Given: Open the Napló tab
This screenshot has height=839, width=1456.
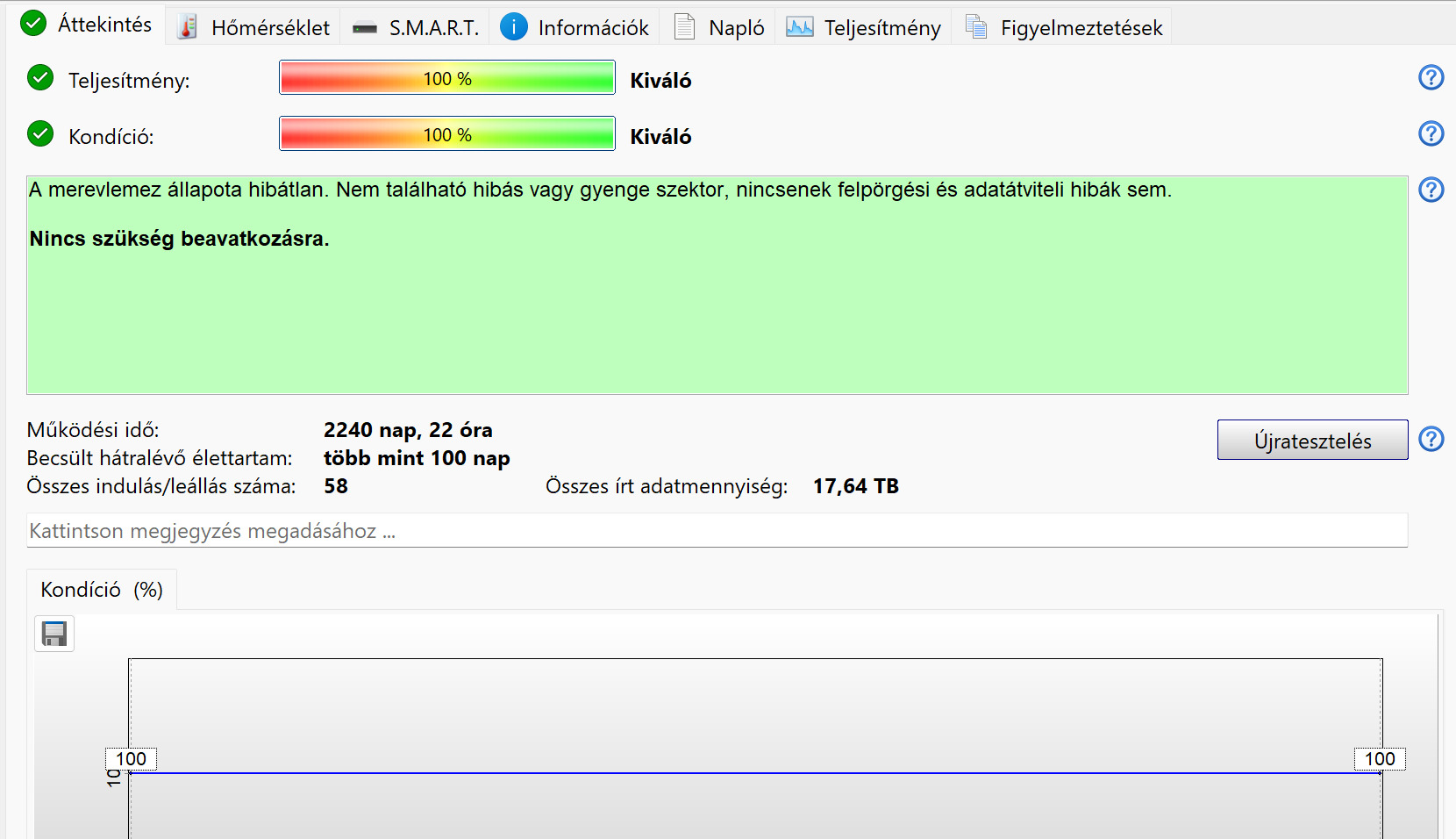Looking at the screenshot, I should pyautogui.click(x=718, y=27).
